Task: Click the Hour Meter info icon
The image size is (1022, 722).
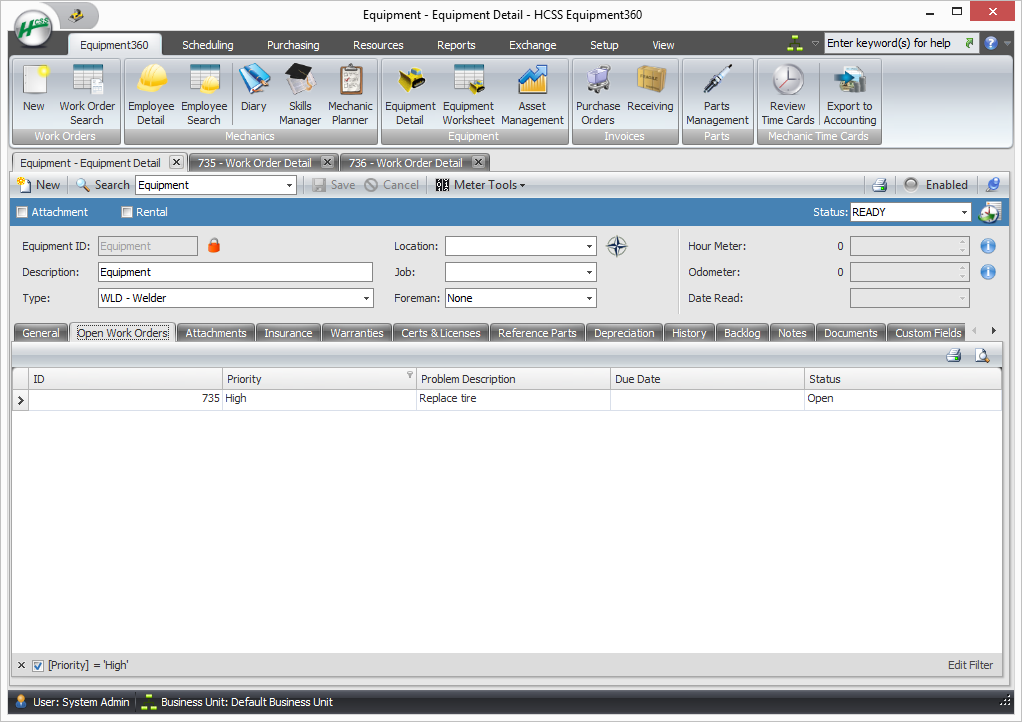Action: point(988,246)
